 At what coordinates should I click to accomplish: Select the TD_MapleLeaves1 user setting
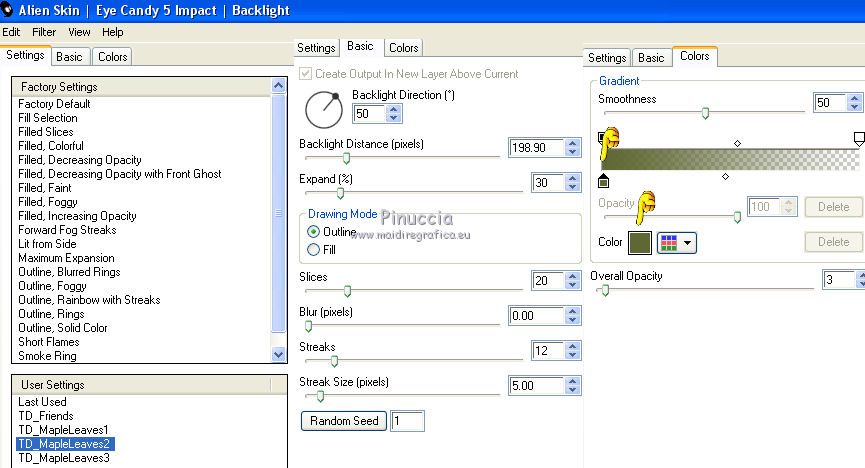coord(63,430)
